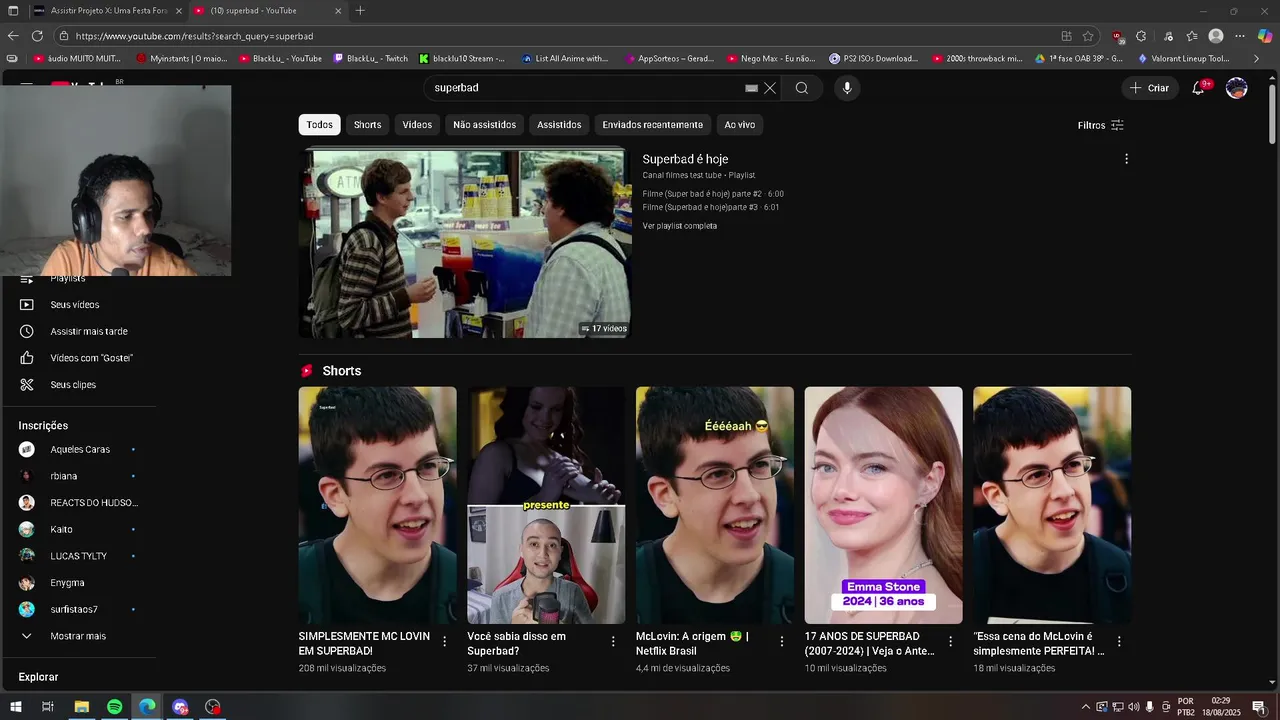Click the YouTube search magnifier button
This screenshot has height=720, width=1280.
pyautogui.click(x=801, y=88)
